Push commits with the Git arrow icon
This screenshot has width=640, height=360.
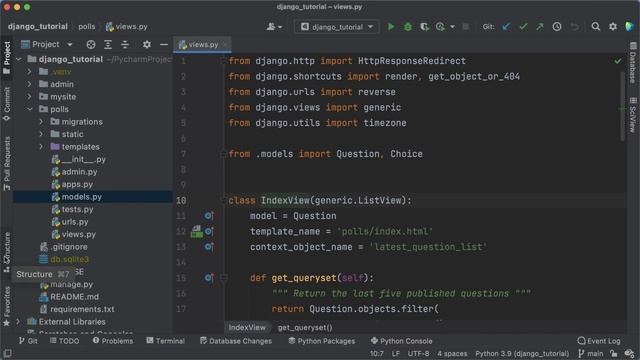coord(540,27)
